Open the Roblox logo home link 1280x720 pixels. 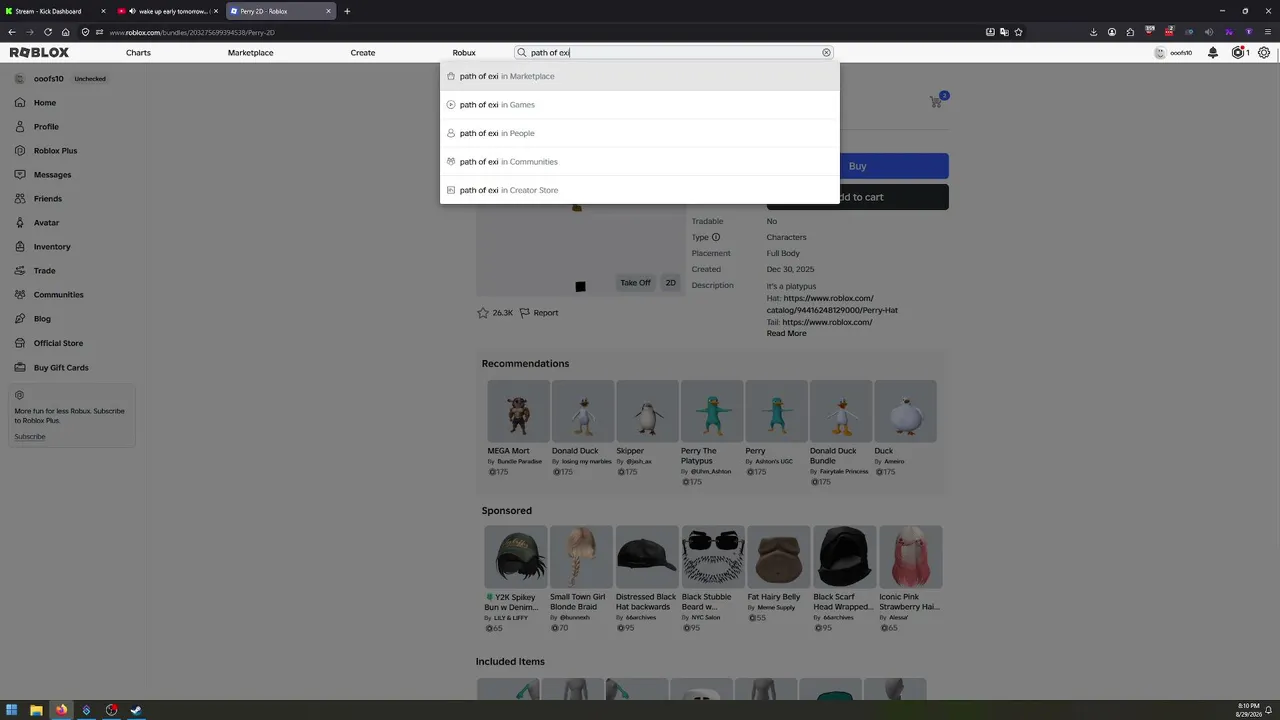pyautogui.click(x=39, y=52)
